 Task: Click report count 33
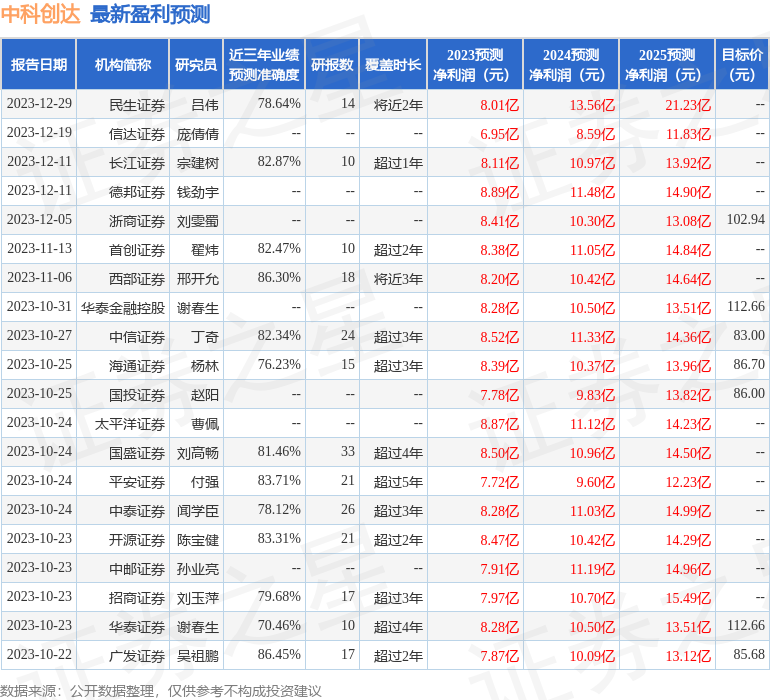348,451
